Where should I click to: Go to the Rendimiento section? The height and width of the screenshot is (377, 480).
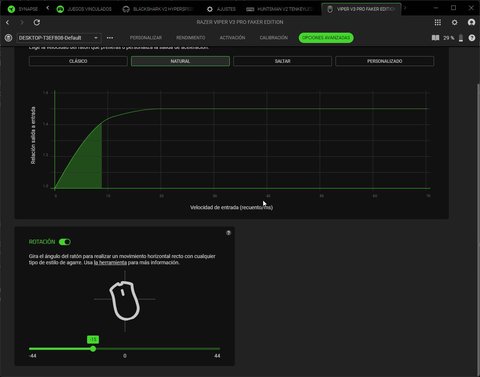point(191,38)
